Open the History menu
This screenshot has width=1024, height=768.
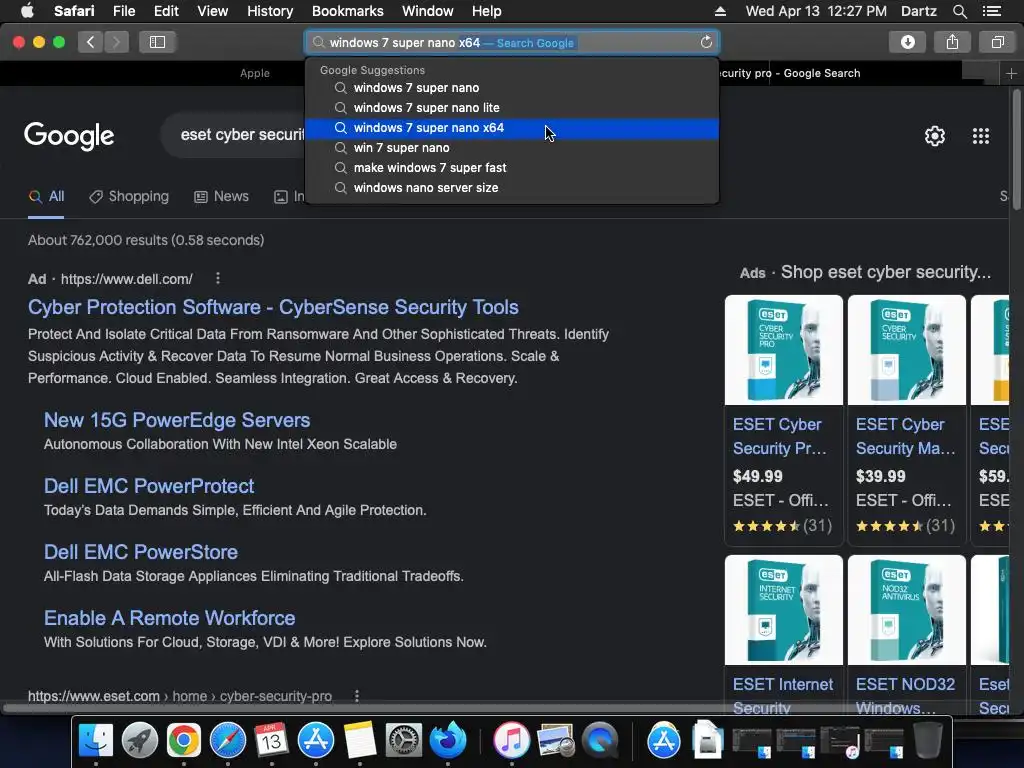[x=270, y=11]
